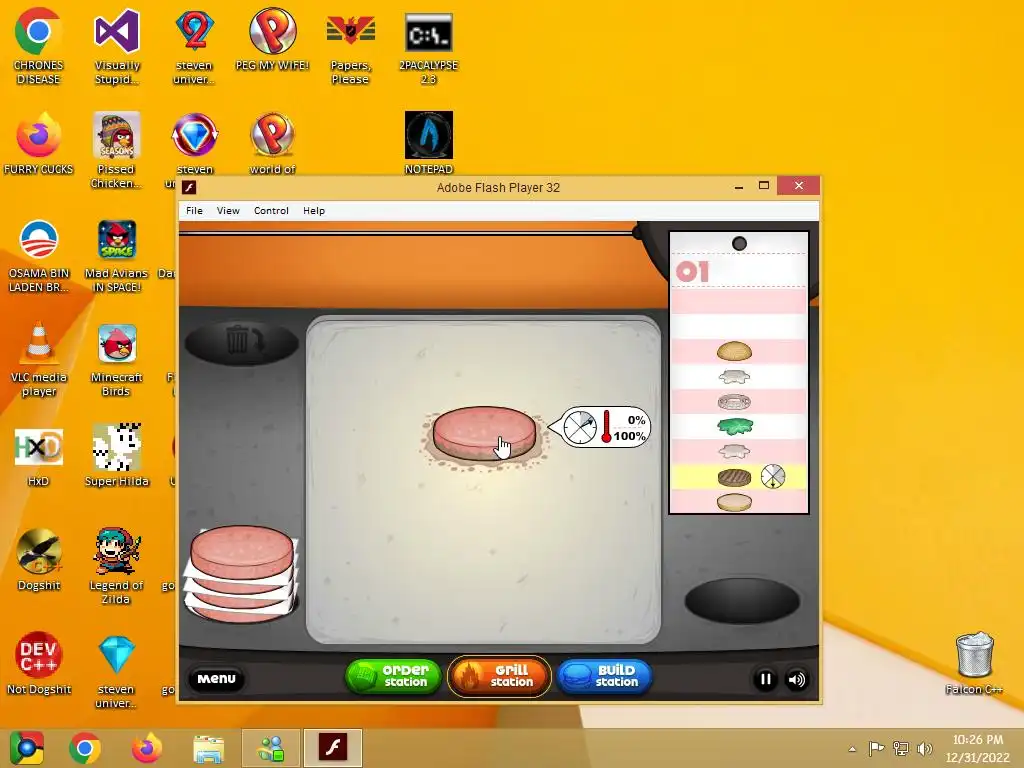The width and height of the screenshot is (1024, 768).
Task: Click the bottom bun on the order ticket
Action: pyautogui.click(x=734, y=502)
